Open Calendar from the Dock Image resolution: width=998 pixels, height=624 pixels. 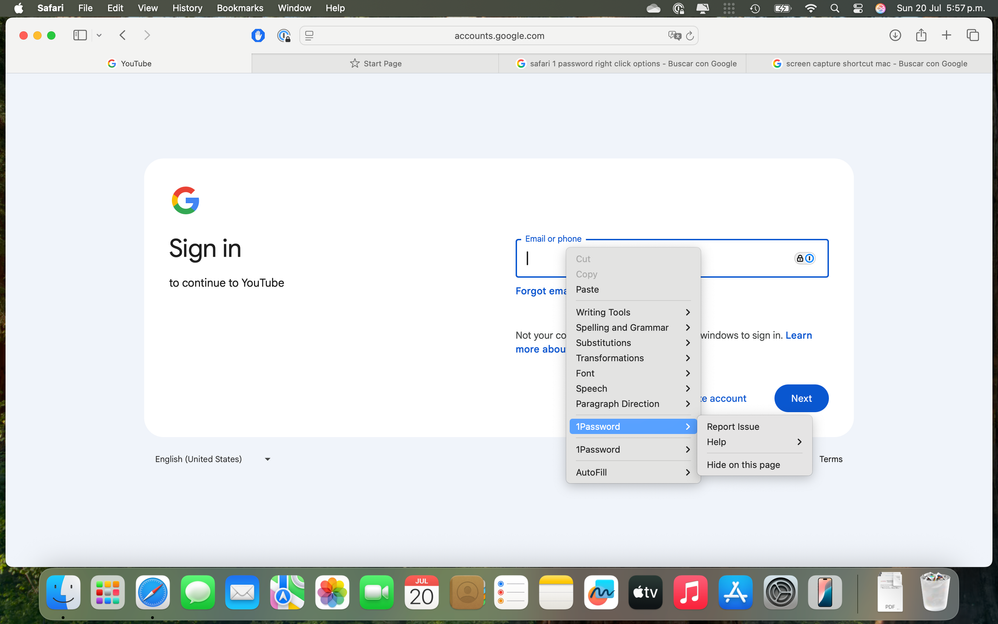pyautogui.click(x=421, y=593)
